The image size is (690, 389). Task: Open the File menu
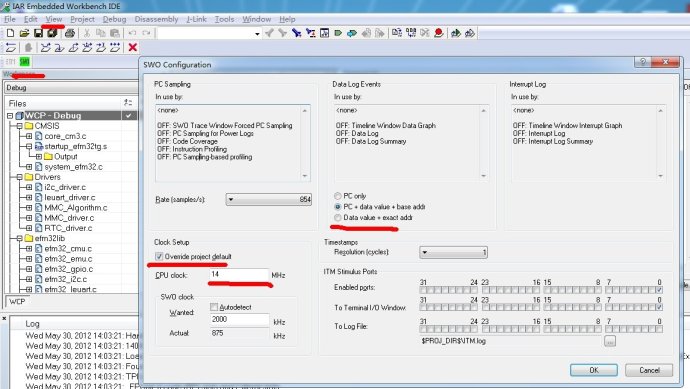pyautogui.click(x=10, y=19)
